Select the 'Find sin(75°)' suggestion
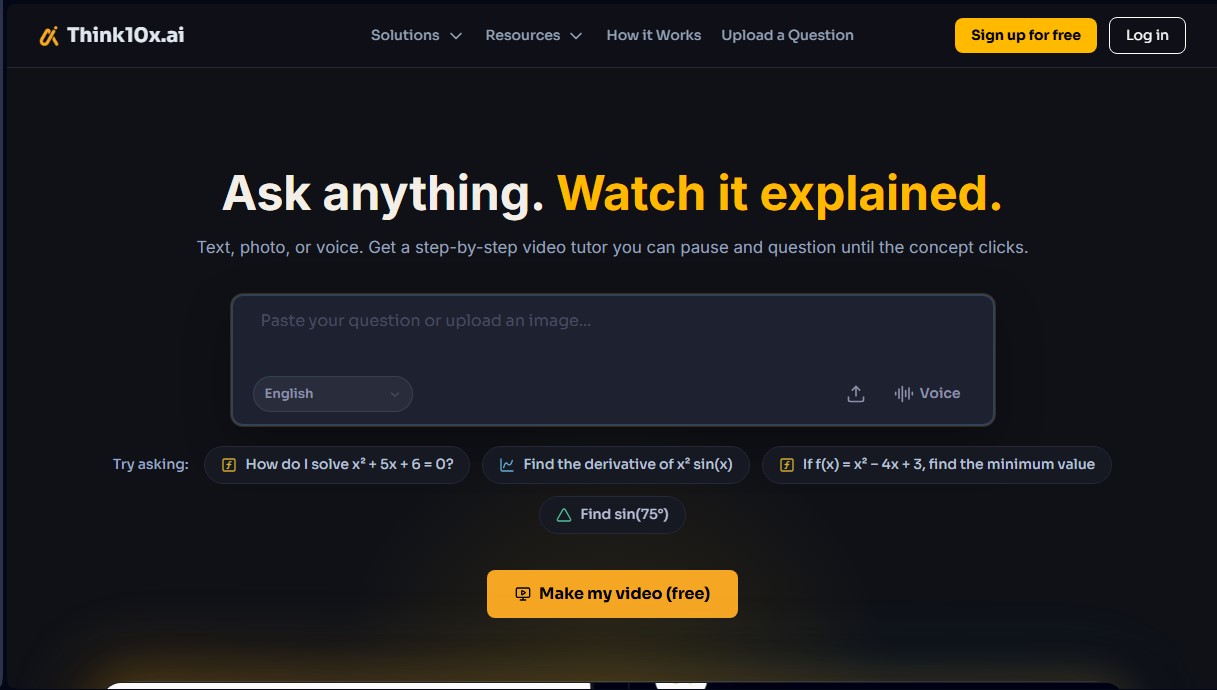Screen dimensions: 1217x690 tap(612, 515)
